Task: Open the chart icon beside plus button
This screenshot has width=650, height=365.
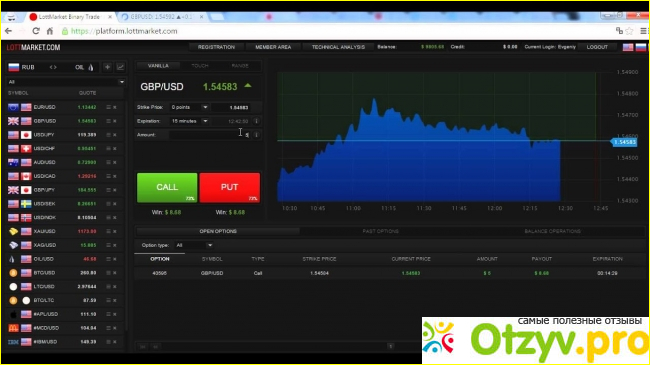Action: coord(120,67)
